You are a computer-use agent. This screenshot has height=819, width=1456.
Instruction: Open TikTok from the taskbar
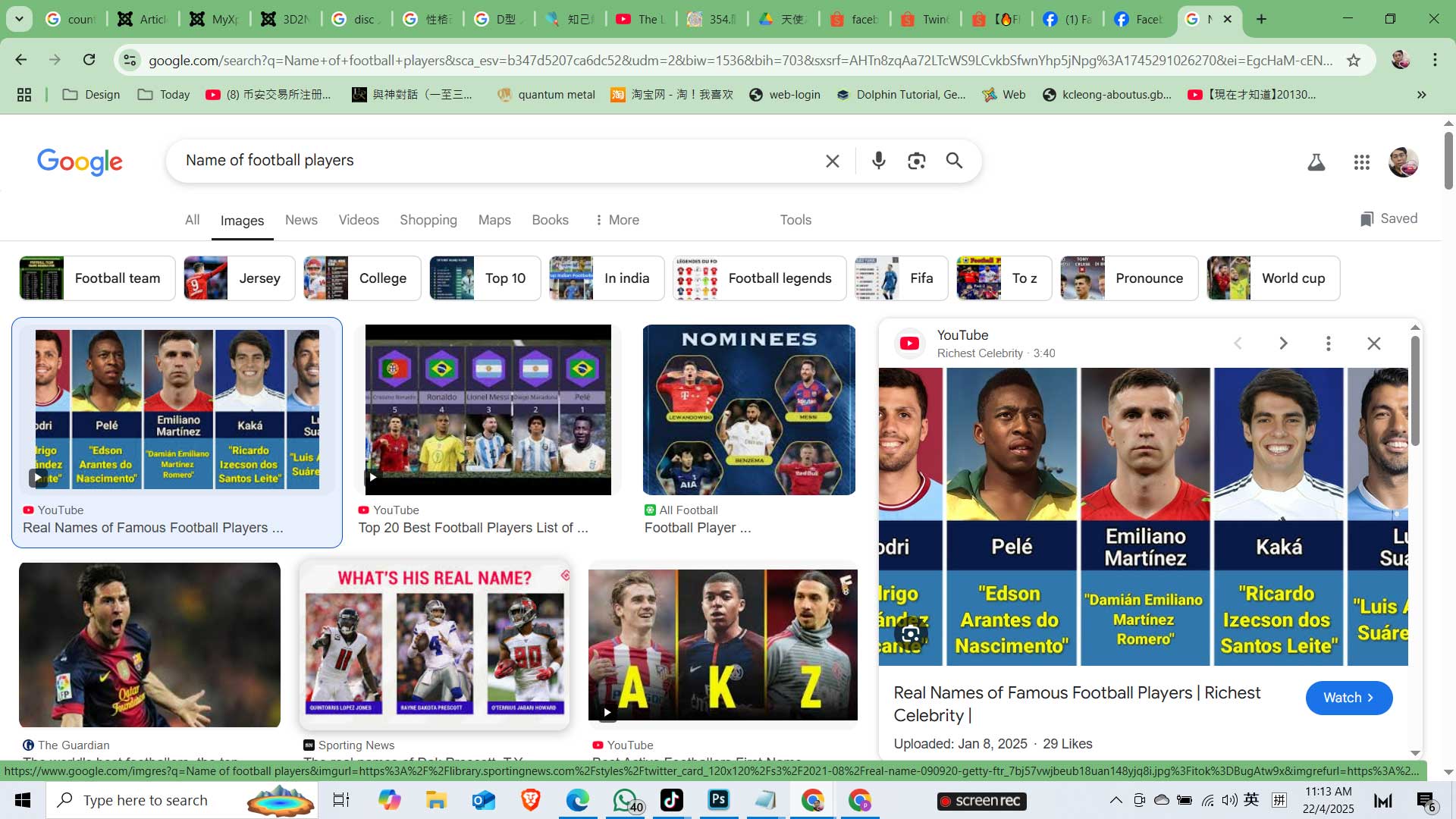pyautogui.click(x=672, y=800)
